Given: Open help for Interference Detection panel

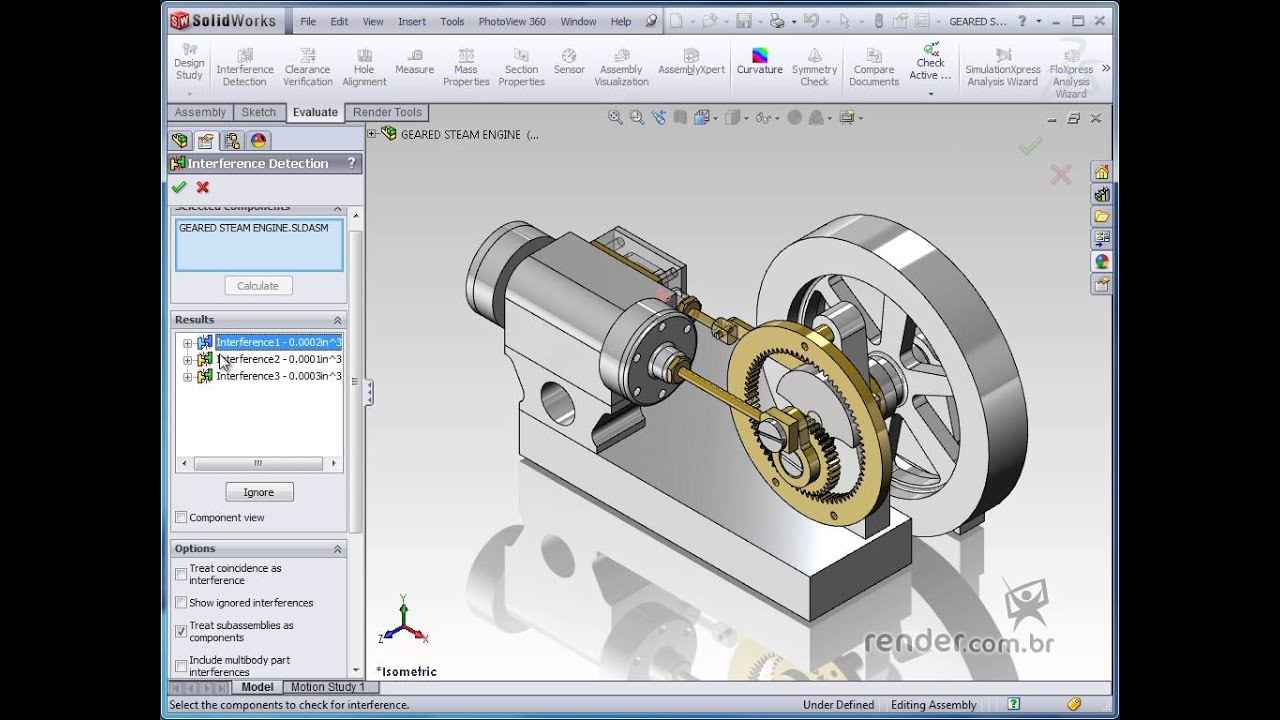Looking at the screenshot, I should pyautogui.click(x=351, y=163).
